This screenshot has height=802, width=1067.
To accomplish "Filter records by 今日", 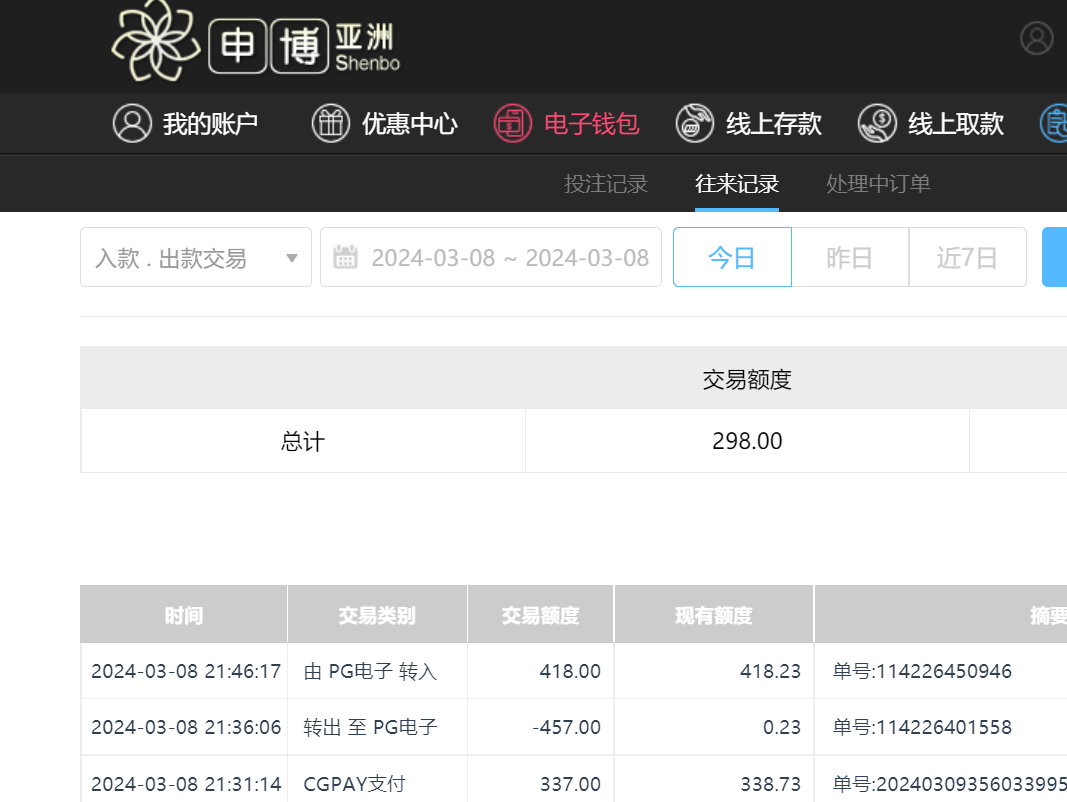I will coord(732,257).
